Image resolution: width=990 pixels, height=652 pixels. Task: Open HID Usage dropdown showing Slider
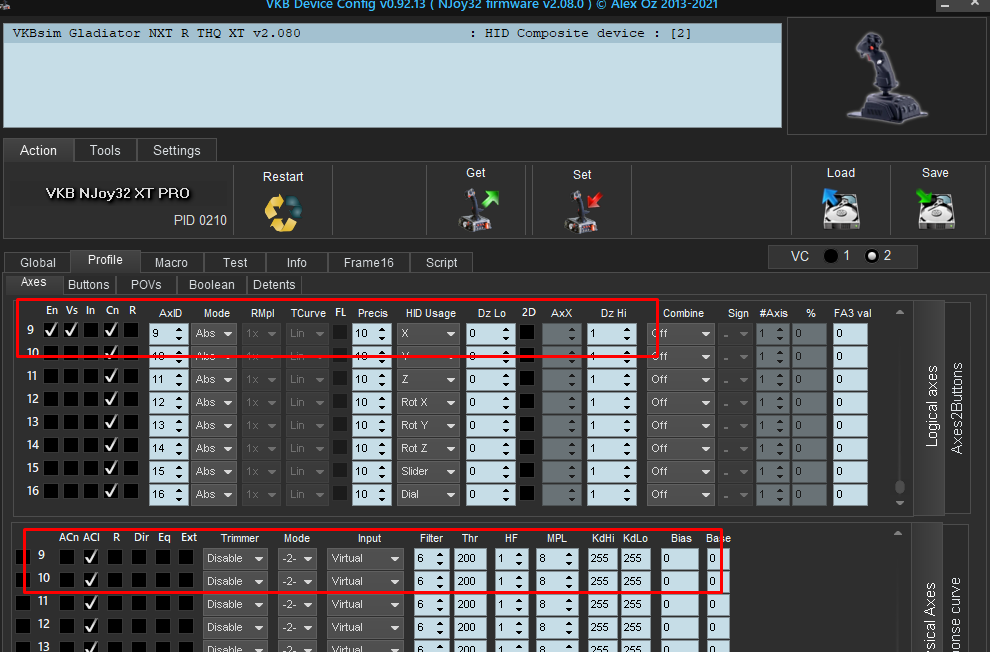click(427, 471)
